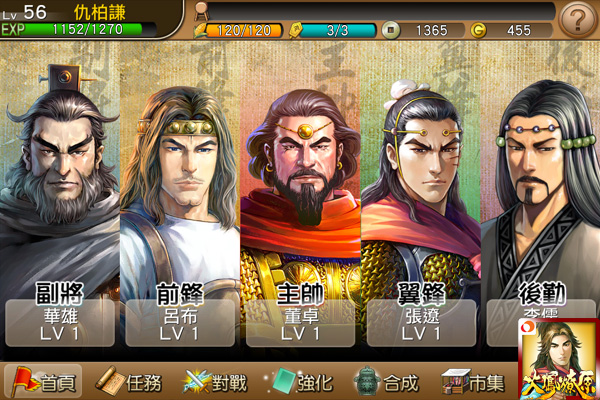Viewport: 600px width, 400px height.
Task: Tap the gold G coin icon
Action: coord(478,30)
